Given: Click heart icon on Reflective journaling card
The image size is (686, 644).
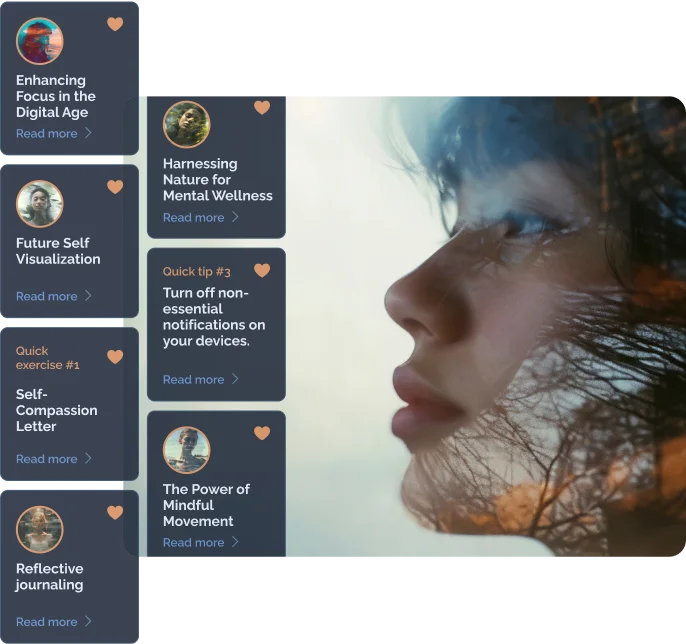Looking at the screenshot, I should [x=115, y=513].
